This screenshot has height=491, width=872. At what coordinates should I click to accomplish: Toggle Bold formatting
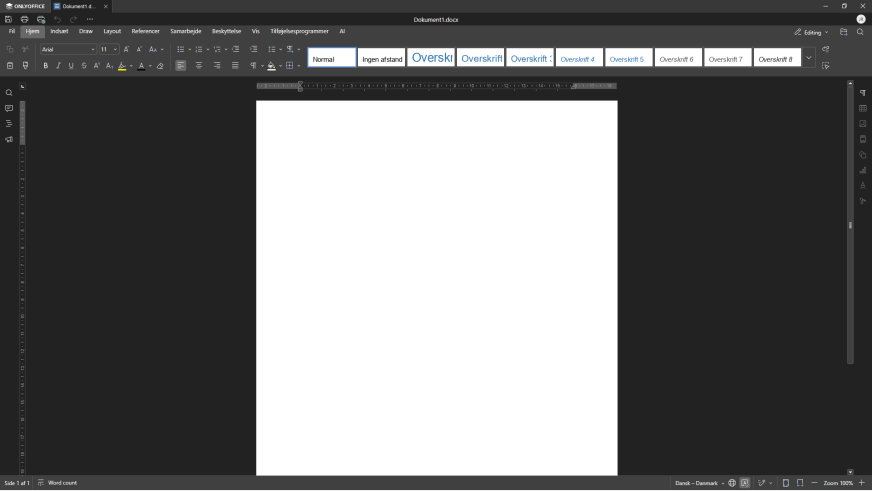(x=45, y=66)
